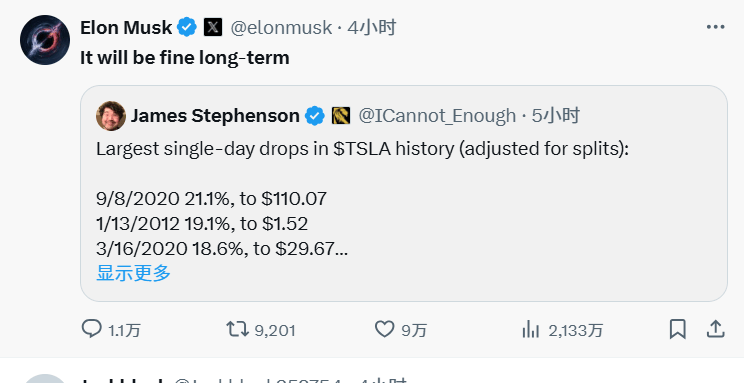Like the post with heart icon

point(384,329)
